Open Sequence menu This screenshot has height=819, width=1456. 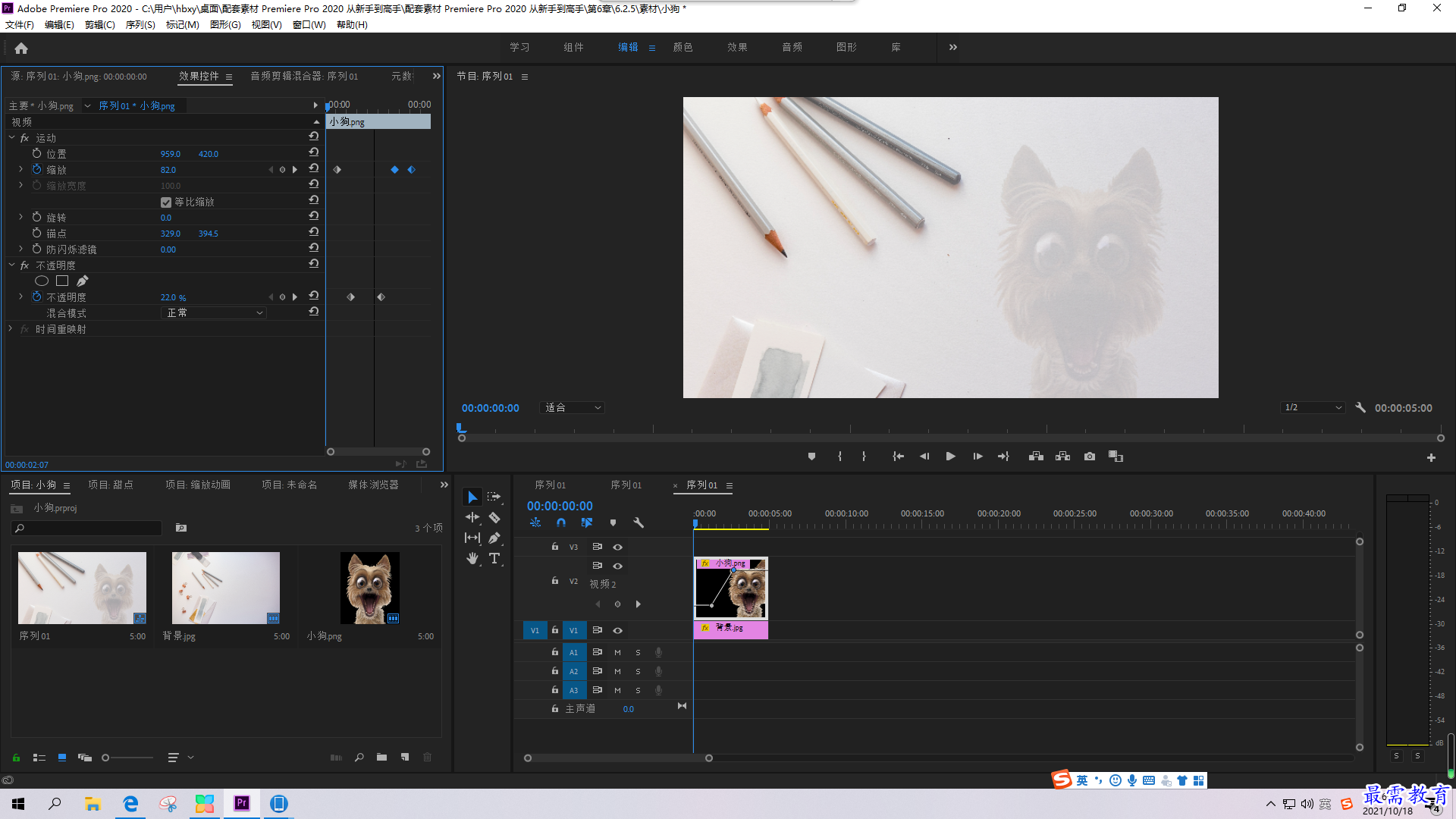(140, 25)
